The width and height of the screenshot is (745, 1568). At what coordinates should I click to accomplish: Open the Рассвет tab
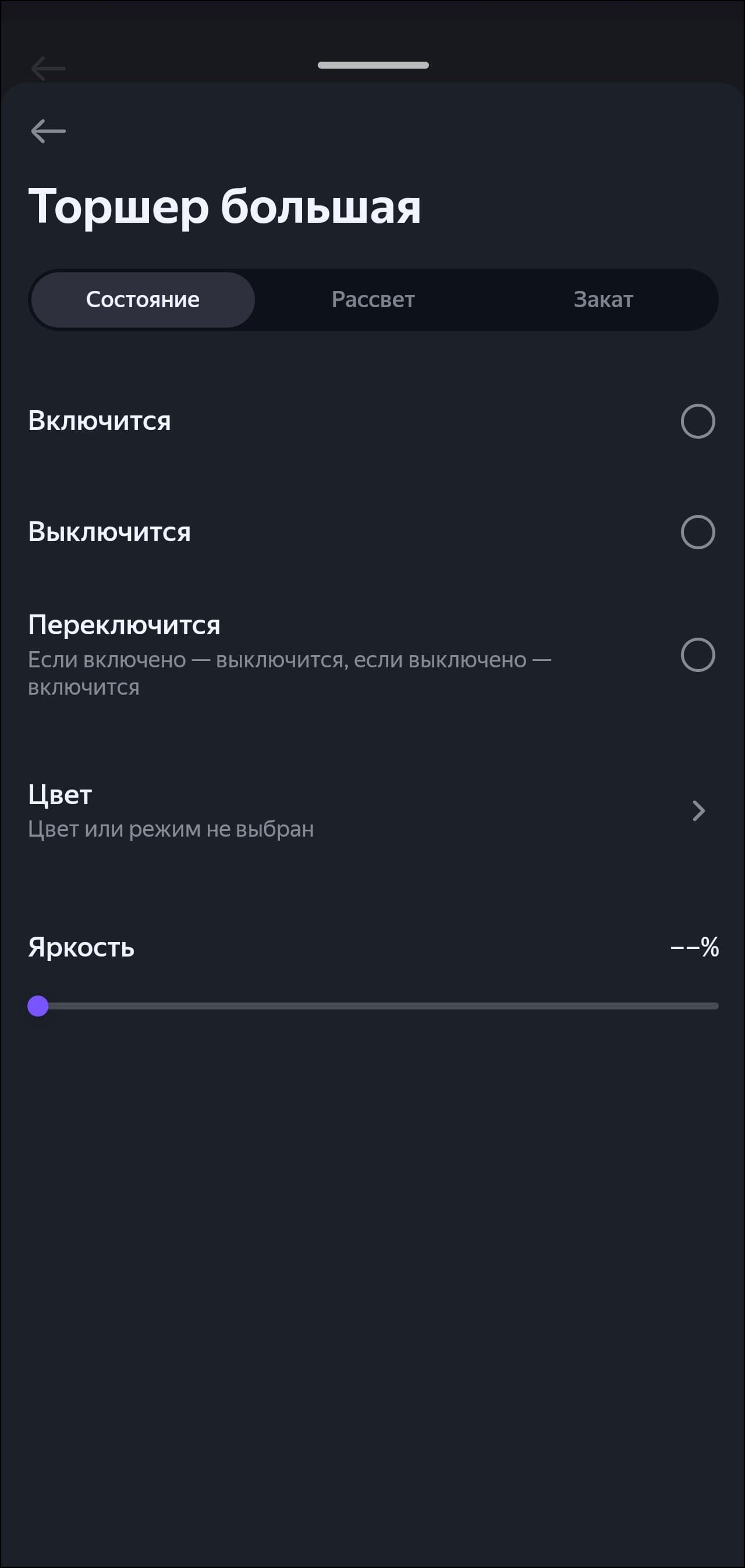[373, 300]
